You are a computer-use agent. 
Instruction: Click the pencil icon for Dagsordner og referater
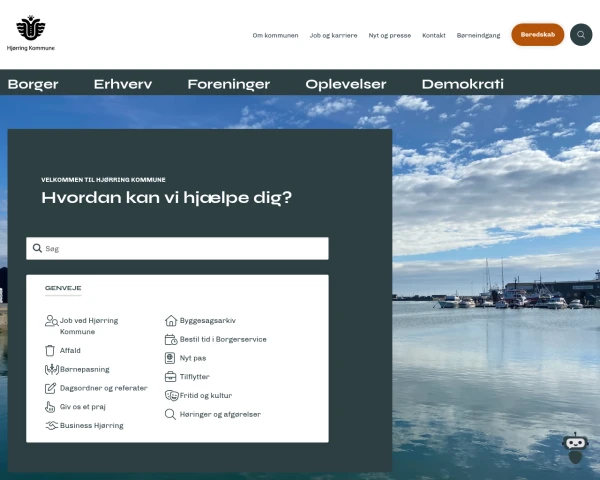[50, 388]
